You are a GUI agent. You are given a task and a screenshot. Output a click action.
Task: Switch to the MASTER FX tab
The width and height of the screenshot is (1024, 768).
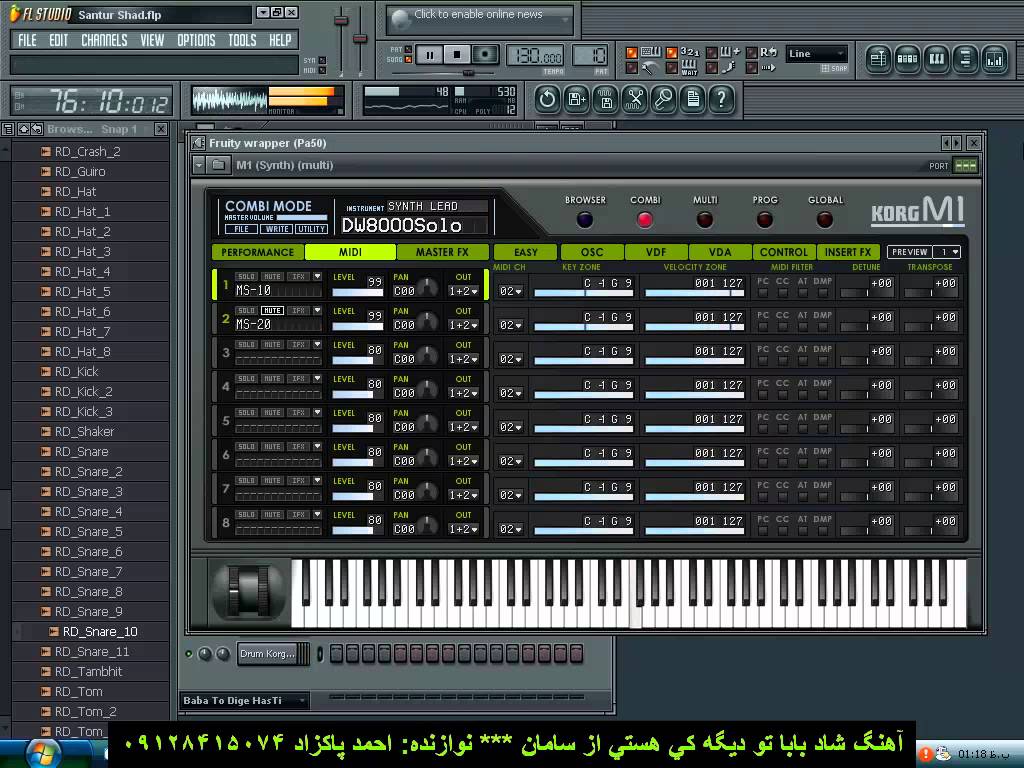point(442,252)
